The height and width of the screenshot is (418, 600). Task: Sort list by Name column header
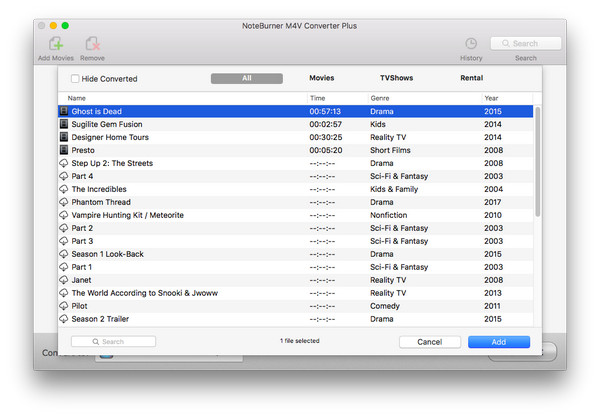[77, 98]
